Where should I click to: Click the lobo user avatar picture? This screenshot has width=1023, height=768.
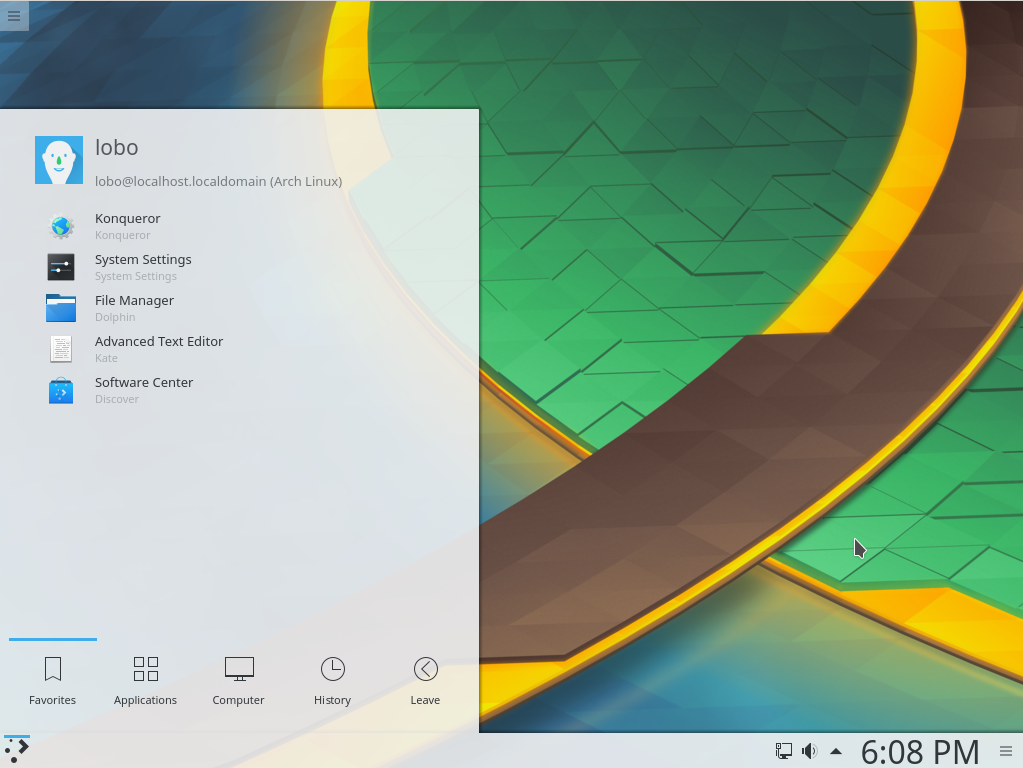tap(59, 159)
